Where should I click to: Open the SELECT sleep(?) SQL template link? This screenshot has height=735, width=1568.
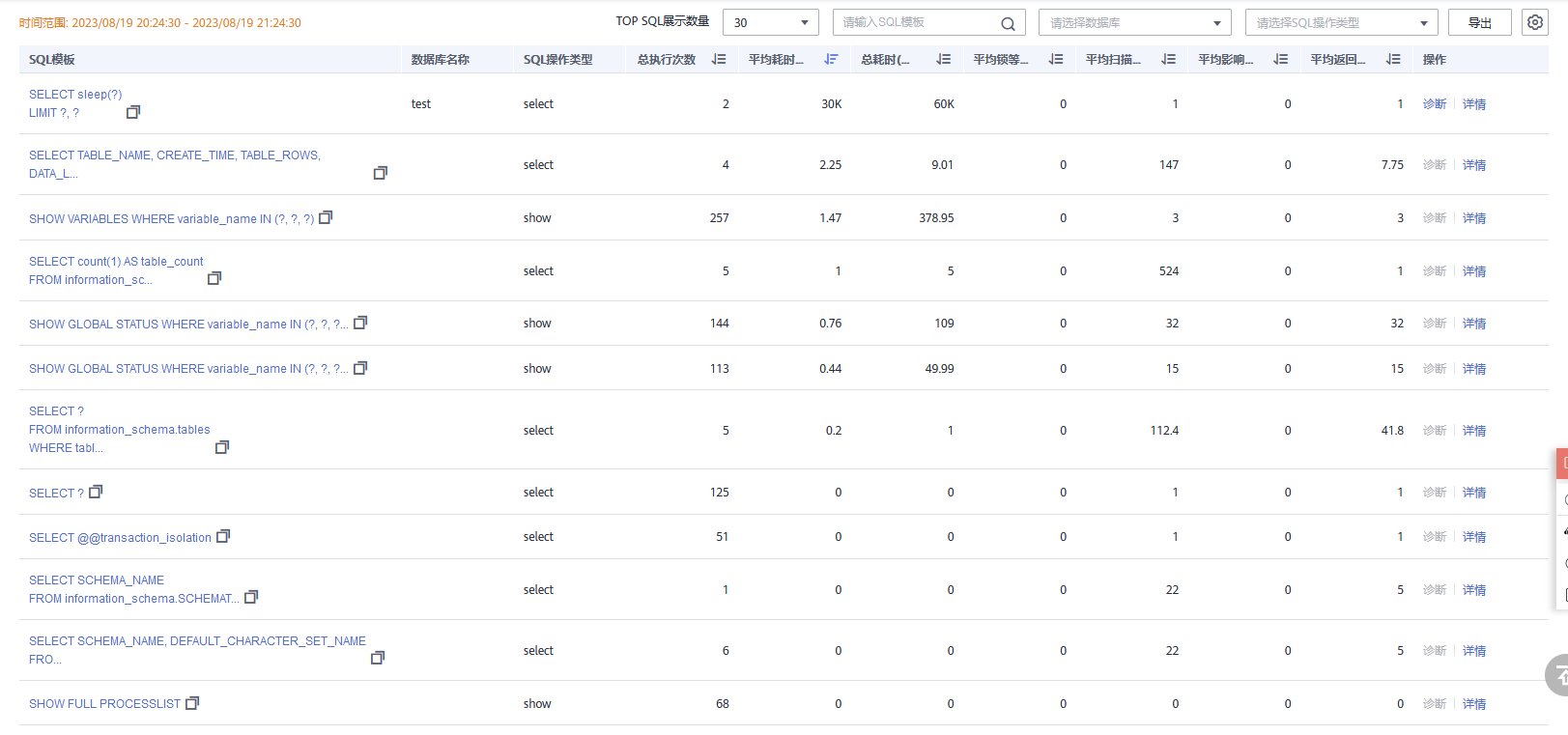coord(75,103)
